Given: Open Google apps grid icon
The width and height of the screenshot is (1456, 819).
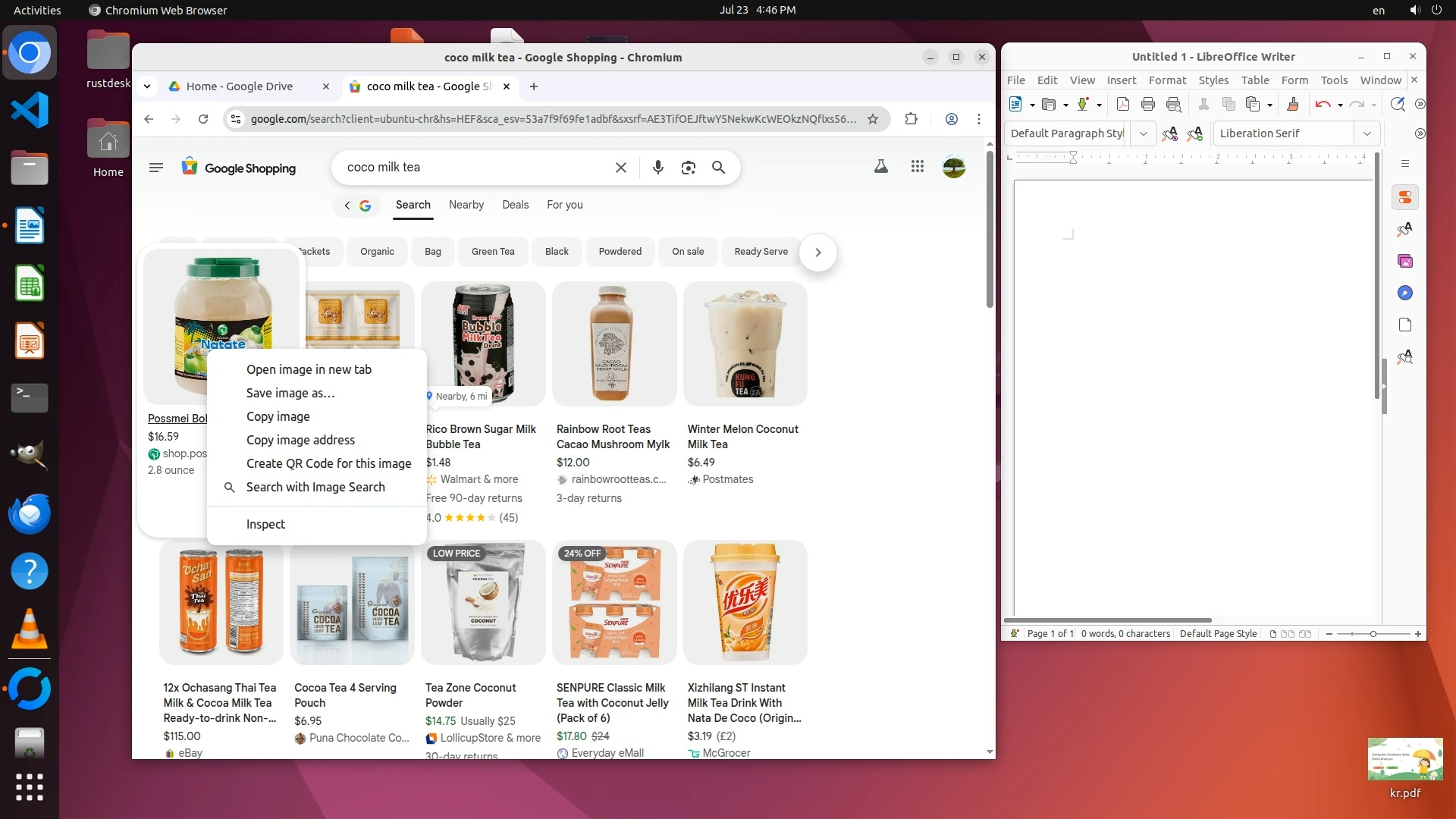Looking at the screenshot, I should tap(918, 167).
